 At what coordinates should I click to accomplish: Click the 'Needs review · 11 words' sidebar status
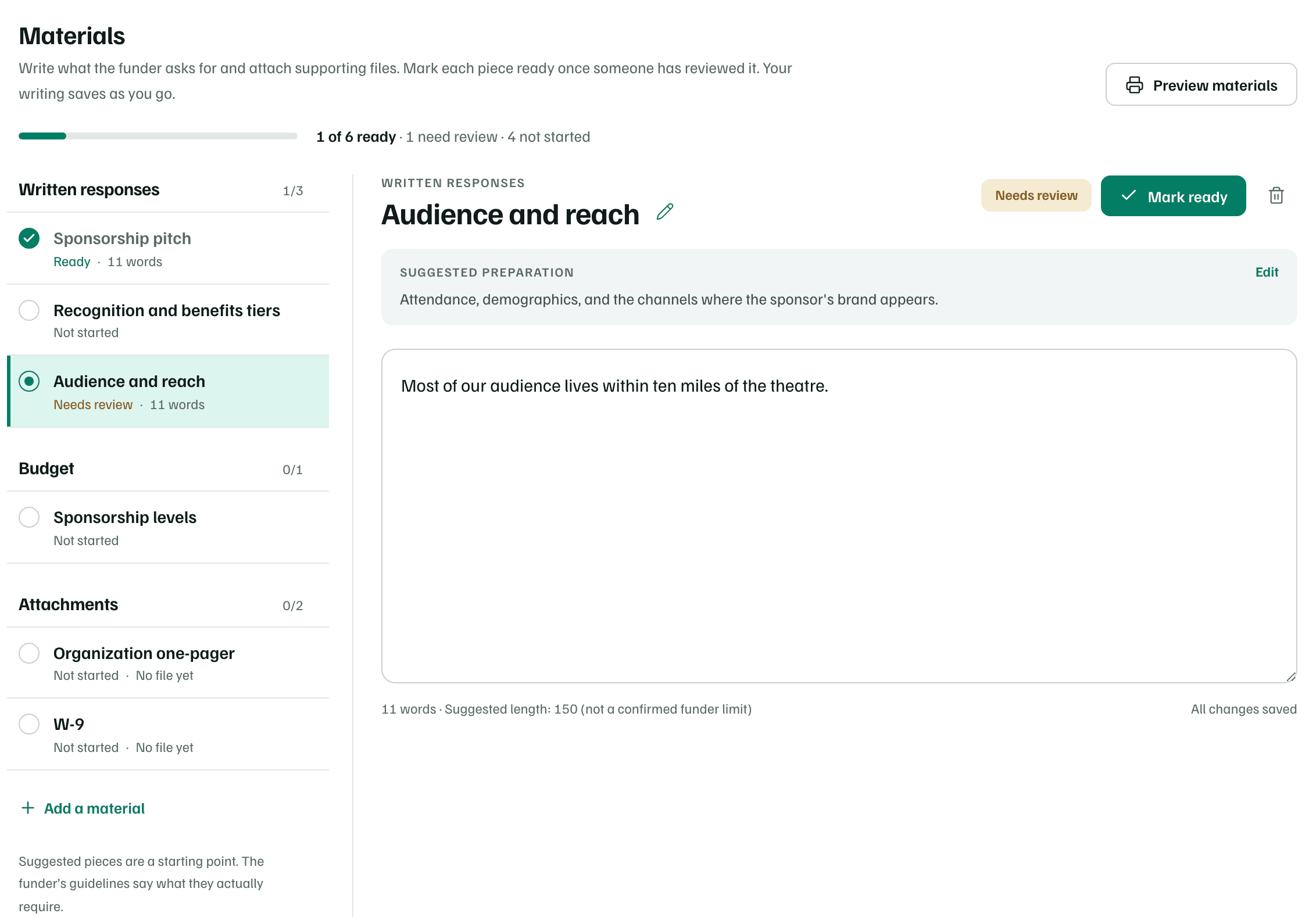[129, 404]
